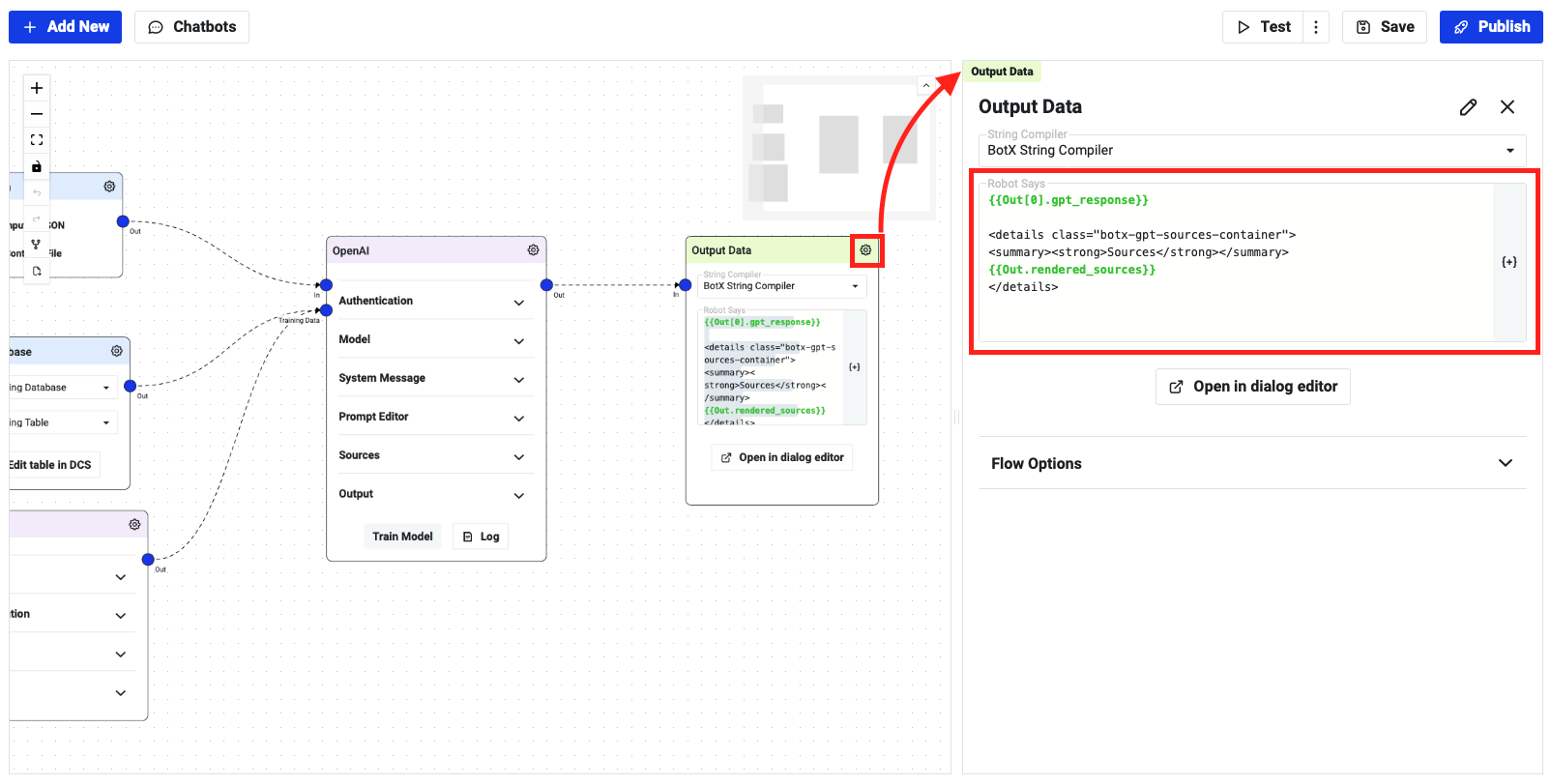Select the Output Data tab label
1551x784 pixels.
click(x=1002, y=72)
